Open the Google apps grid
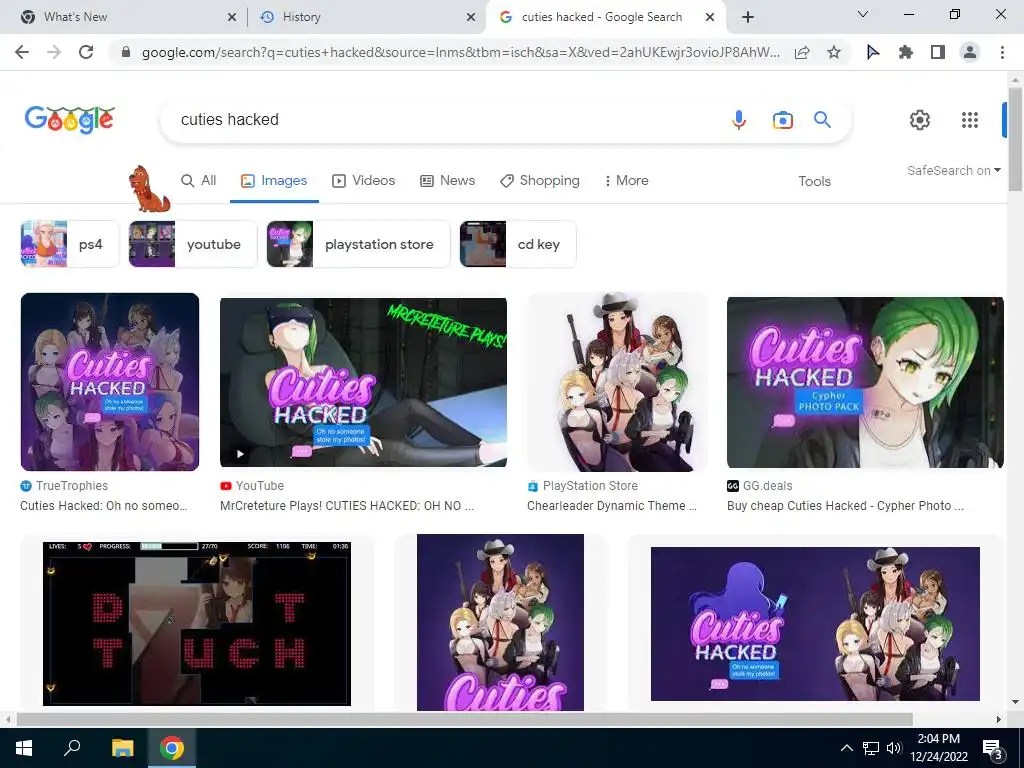 [x=970, y=120]
